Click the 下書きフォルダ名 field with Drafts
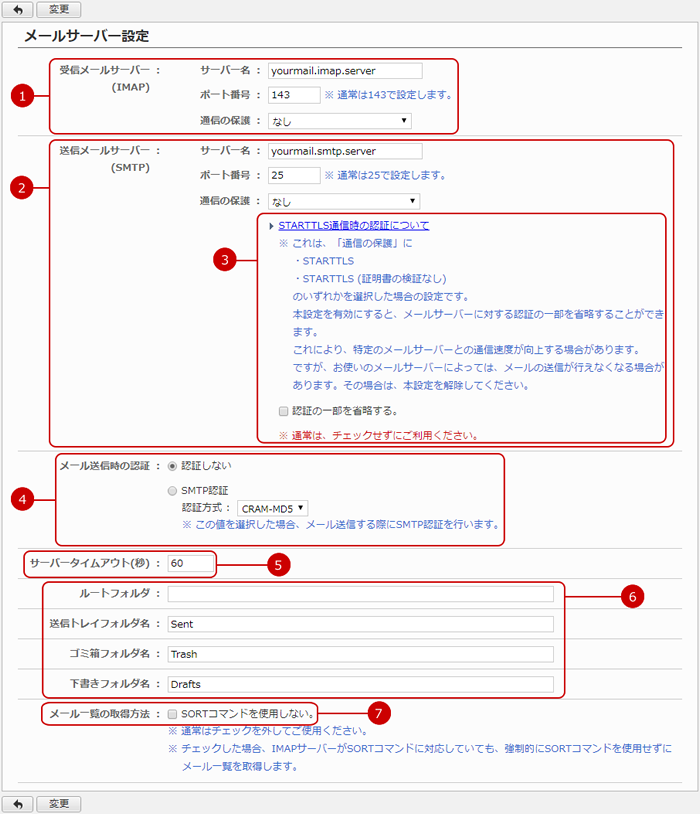This screenshot has height=814, width=700. pyautogui.click(x=360, y=684)
